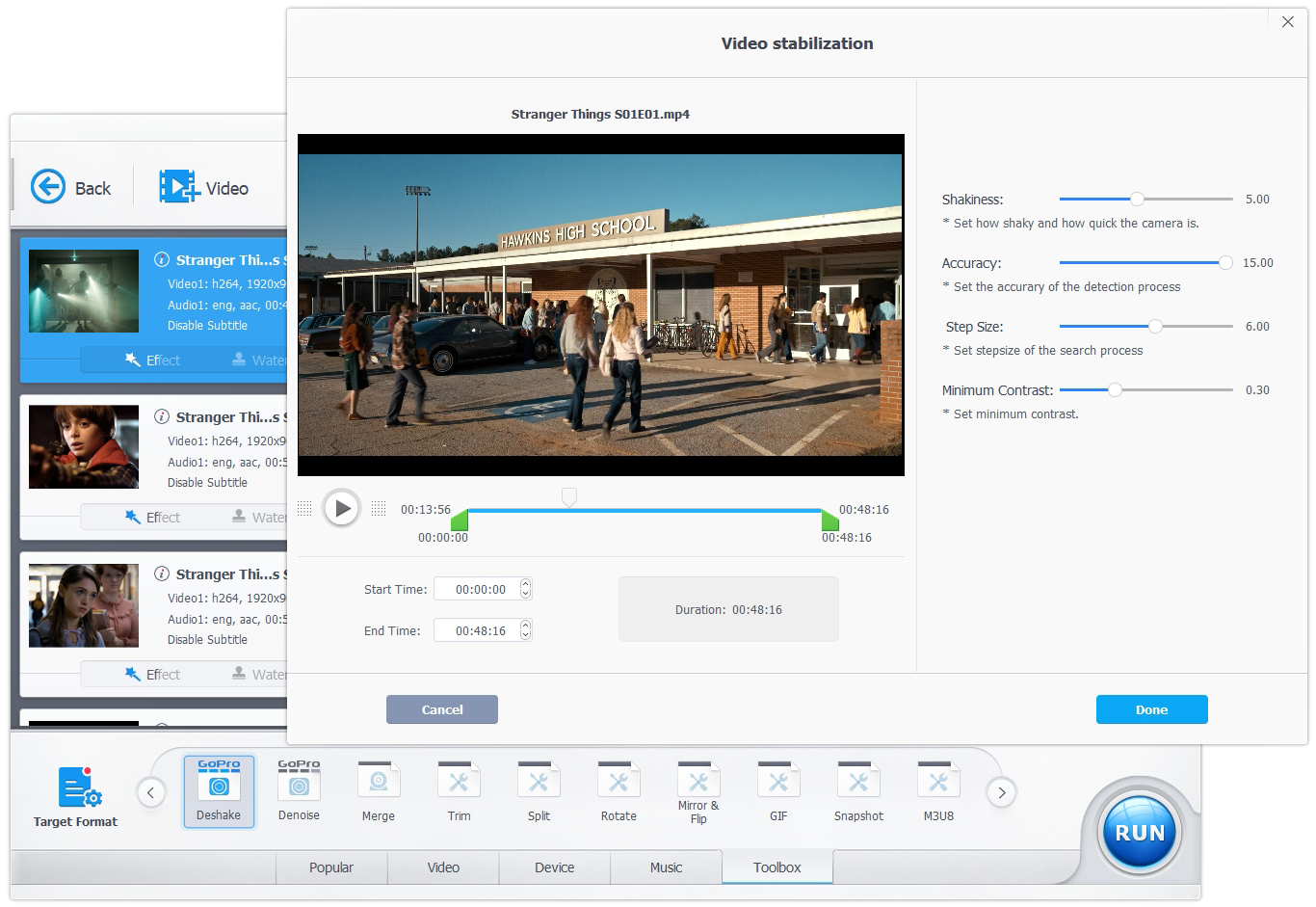Screen dimensions: 1316x907
Task: Click the dotted grid icon left of play
Action: pyautogui.click(x=304, y=508)
